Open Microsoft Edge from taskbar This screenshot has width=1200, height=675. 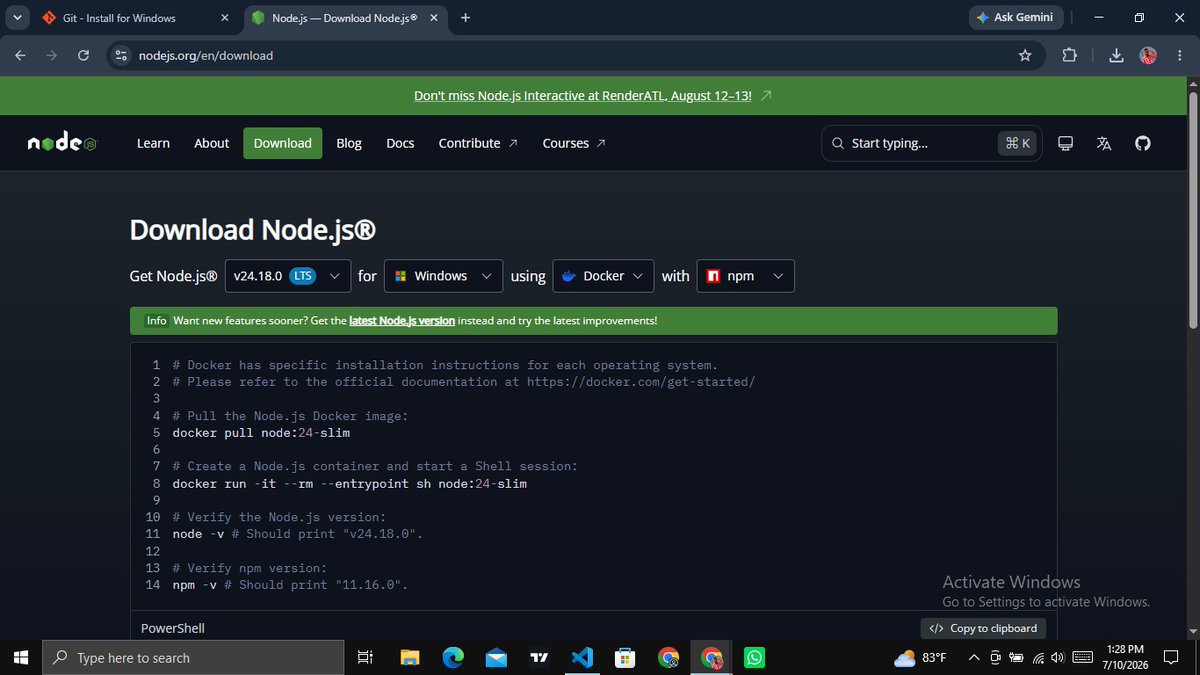click(453, 657)
